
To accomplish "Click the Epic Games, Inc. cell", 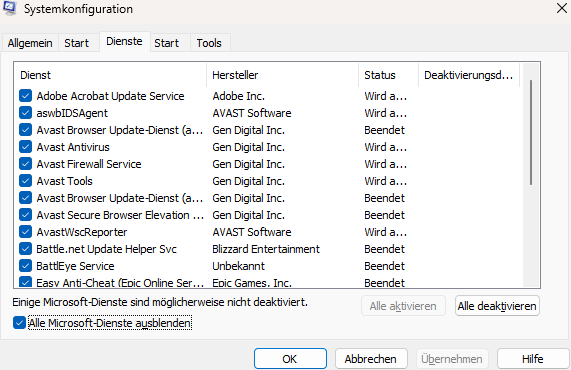I will [252, 283].
